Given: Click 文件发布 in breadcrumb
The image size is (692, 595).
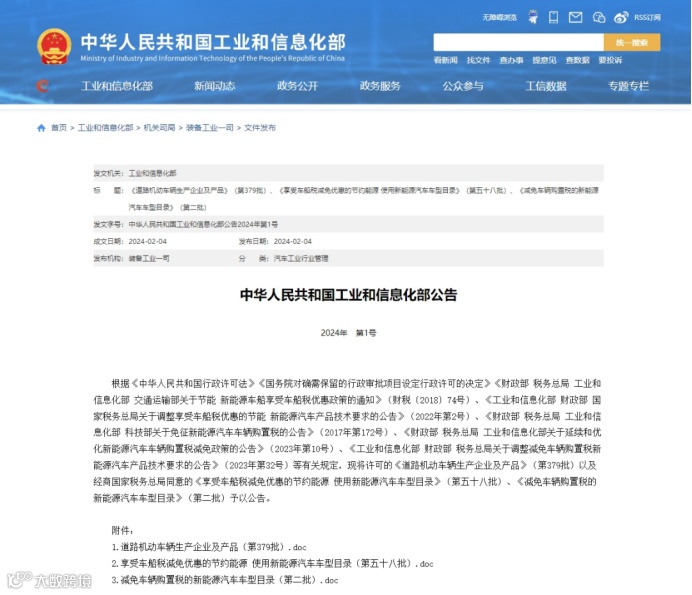Looking at the screenshot, I should [260, 128].
